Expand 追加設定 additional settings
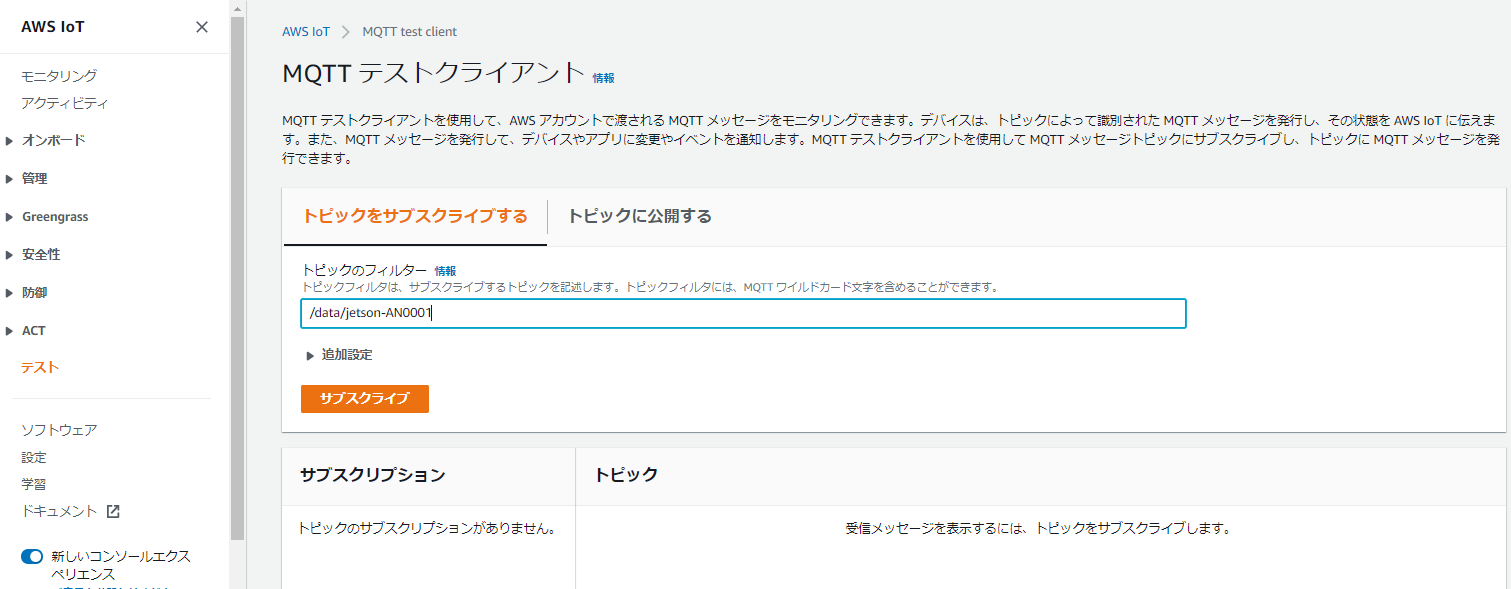This screenshot has width=1511, height=589. [x=340, y=354]
